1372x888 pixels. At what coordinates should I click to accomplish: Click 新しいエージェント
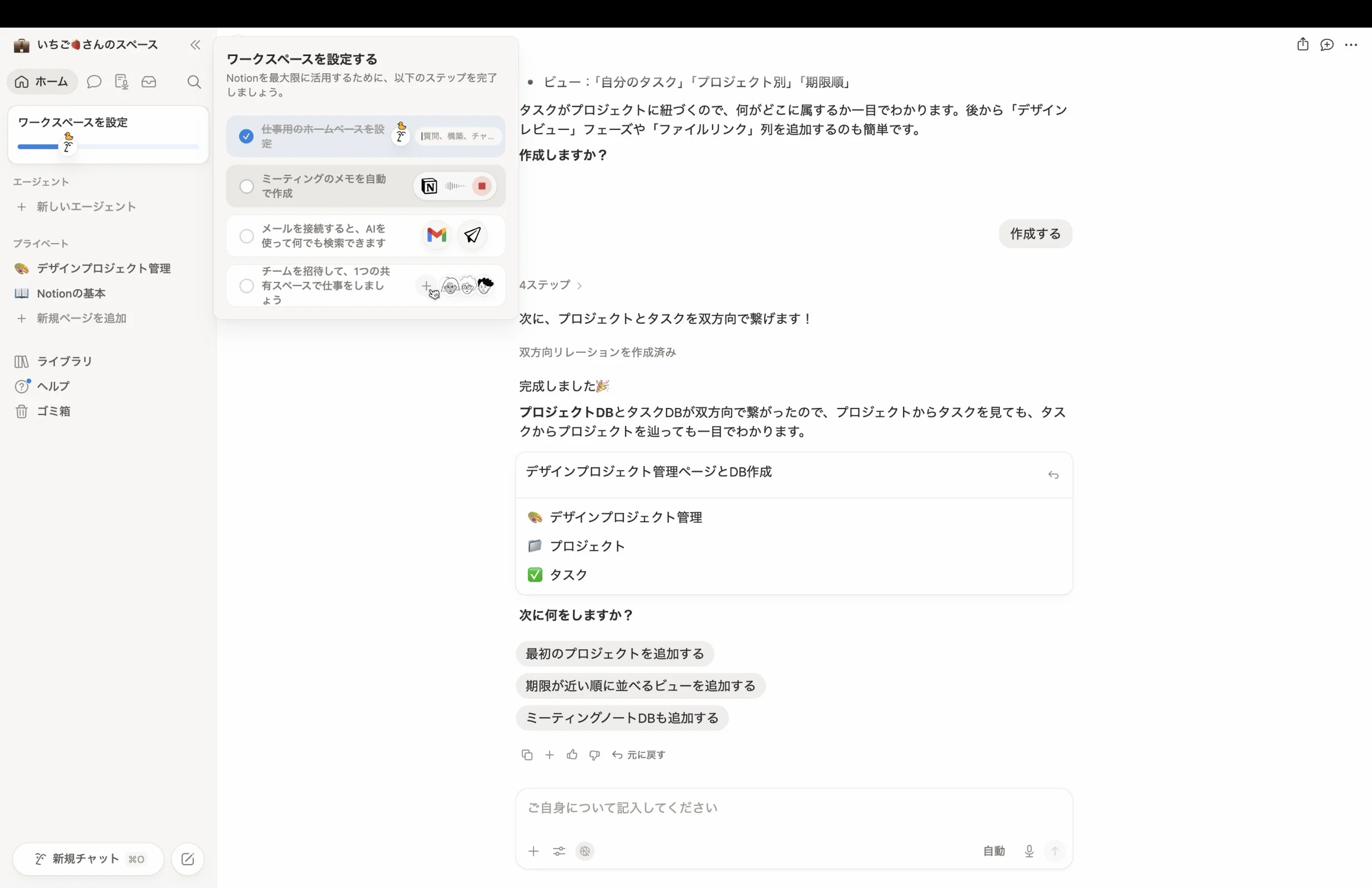[87, 206]
